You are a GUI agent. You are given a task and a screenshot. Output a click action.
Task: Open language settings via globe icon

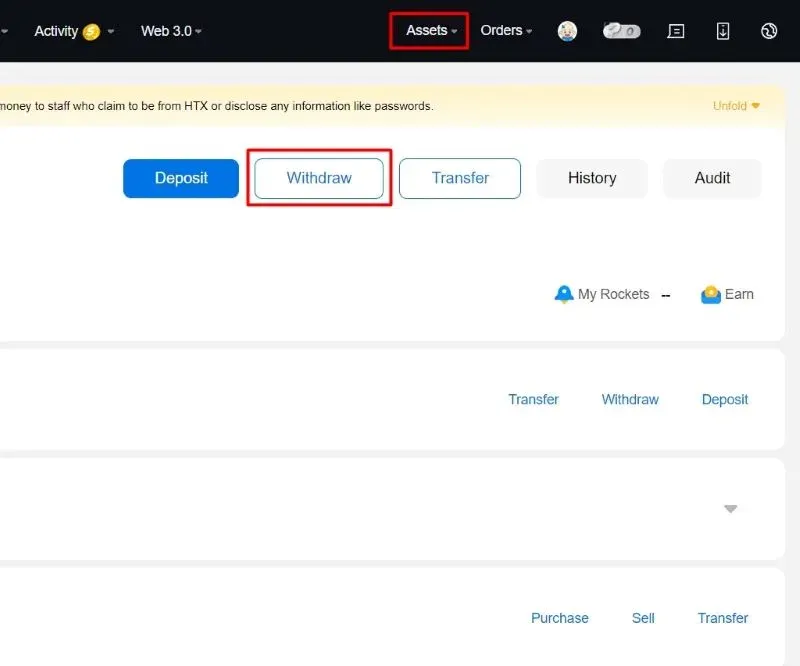769,31
